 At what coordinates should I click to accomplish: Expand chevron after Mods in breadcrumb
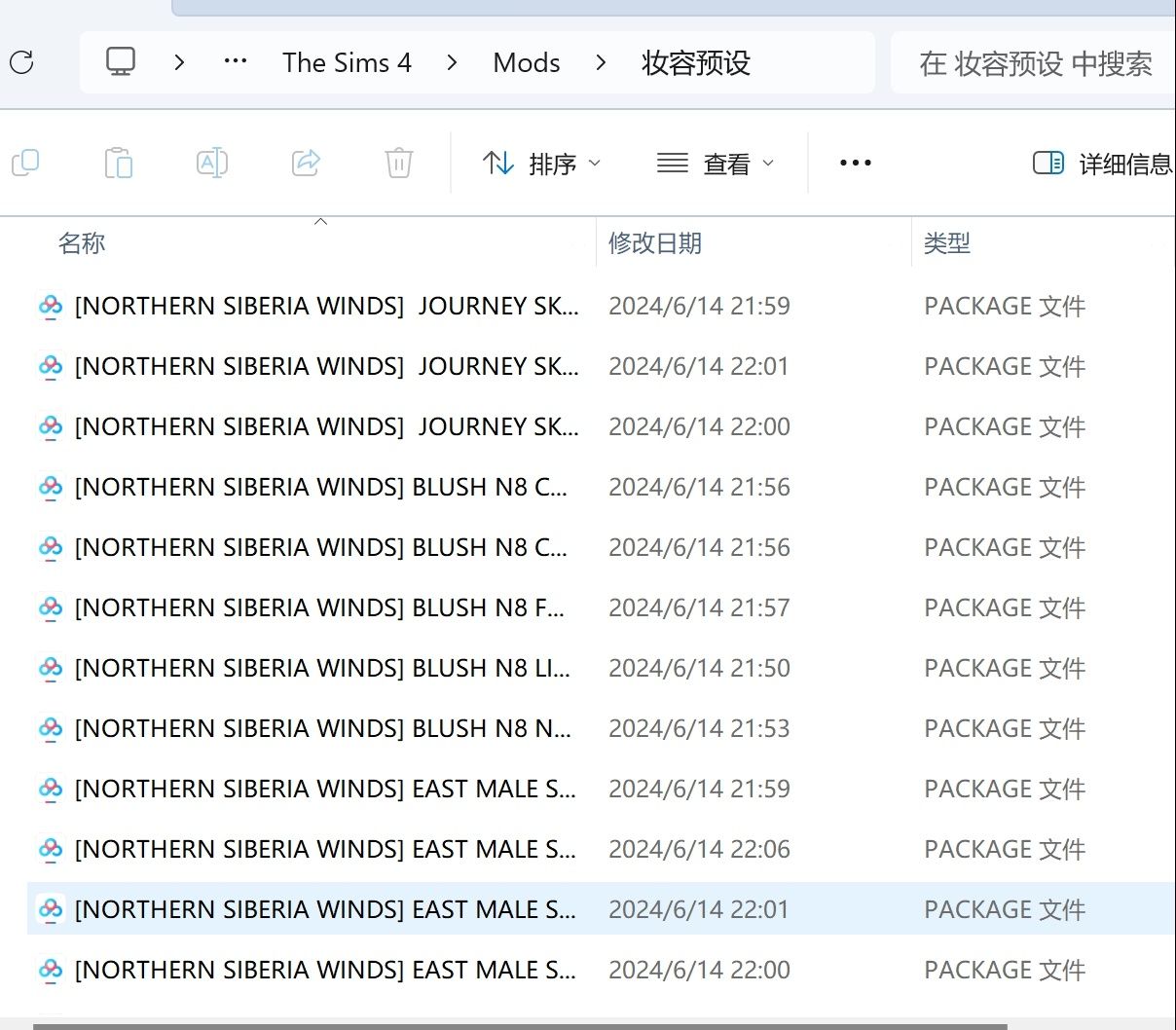pyautogui.click(x=601, y=62)
